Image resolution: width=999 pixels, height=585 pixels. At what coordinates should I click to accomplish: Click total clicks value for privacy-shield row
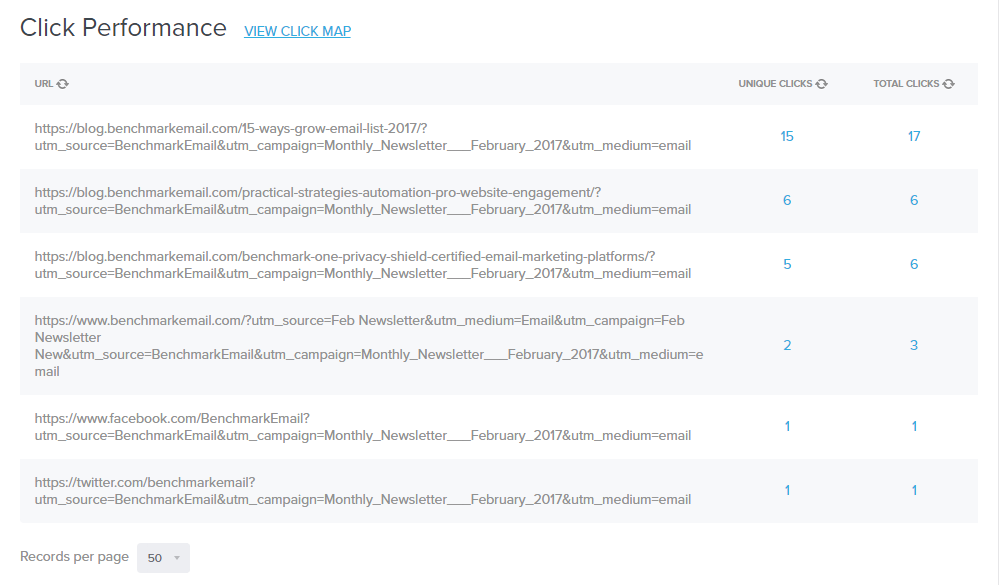click(x=914, y=264)
